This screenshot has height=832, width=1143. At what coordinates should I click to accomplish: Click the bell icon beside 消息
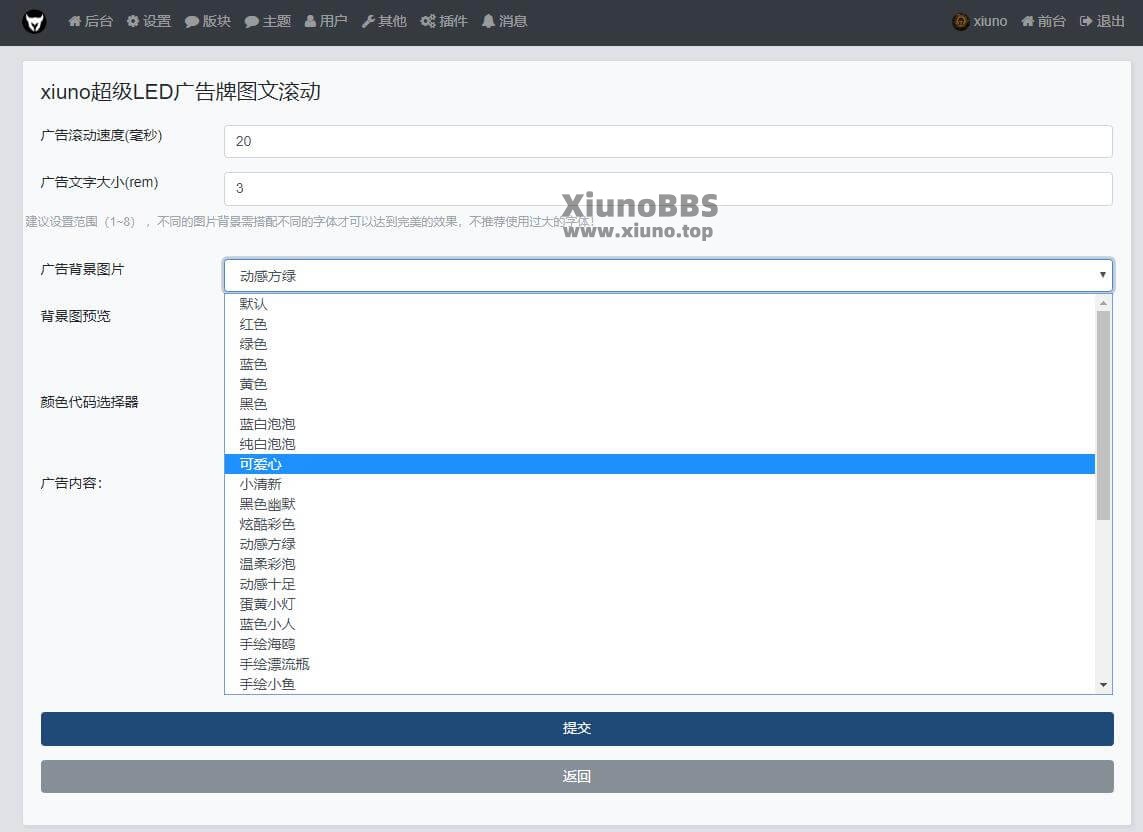click(488, 21)
